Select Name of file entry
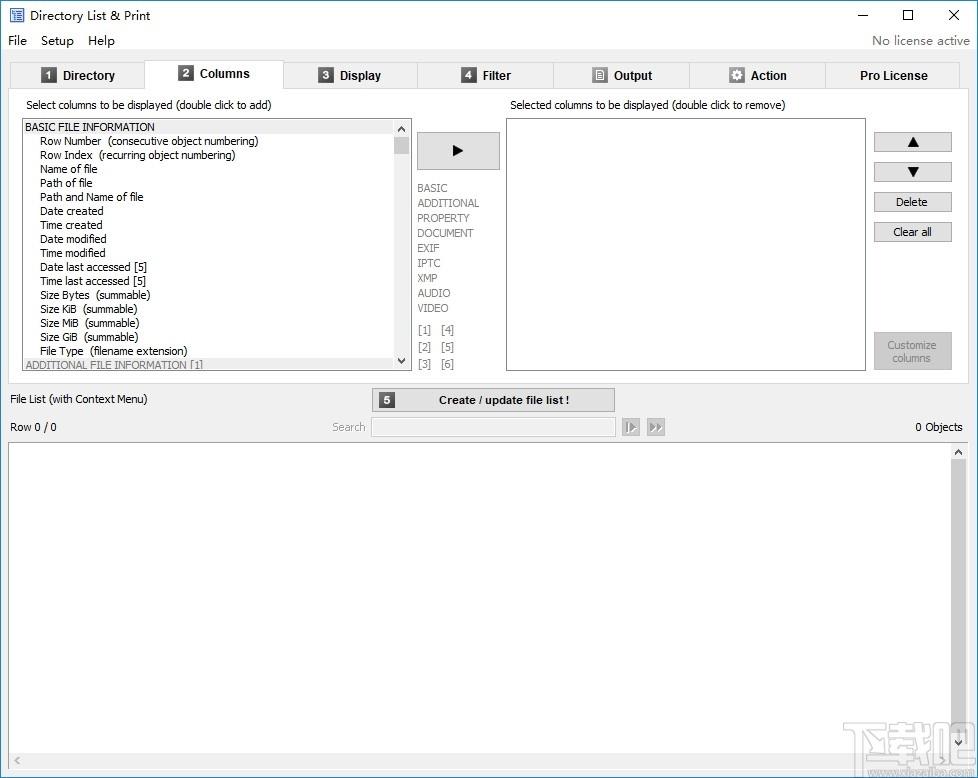The width and height of the screenshot is (978, 778). pyautogui.click(x=208, y=169)
